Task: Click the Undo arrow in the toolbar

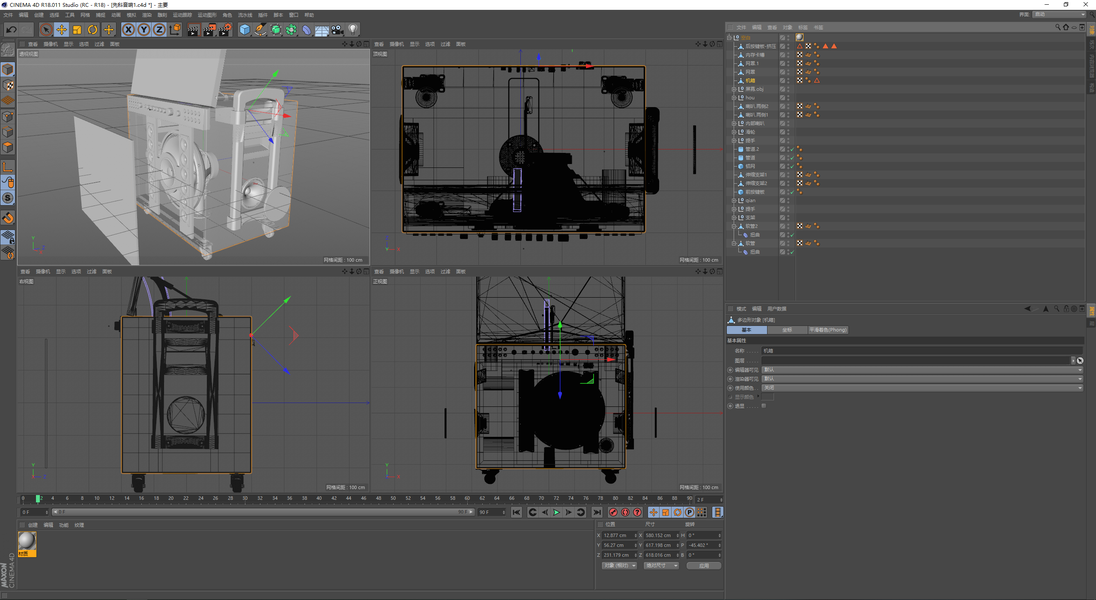Action: pyautogui.click(x=11, y=30)
